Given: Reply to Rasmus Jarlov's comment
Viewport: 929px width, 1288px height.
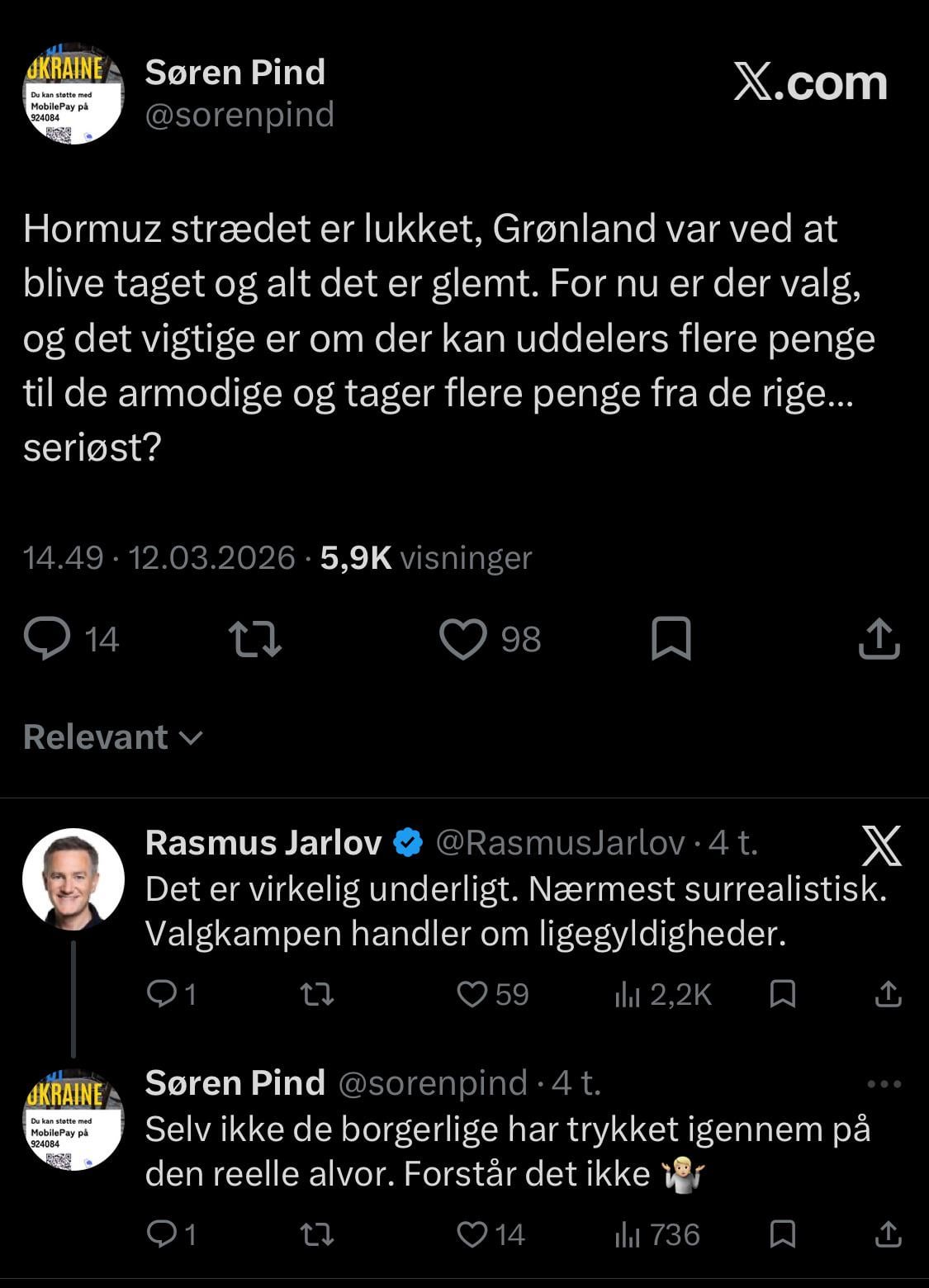Looking at the screenshot, I should tap(160, 994).
